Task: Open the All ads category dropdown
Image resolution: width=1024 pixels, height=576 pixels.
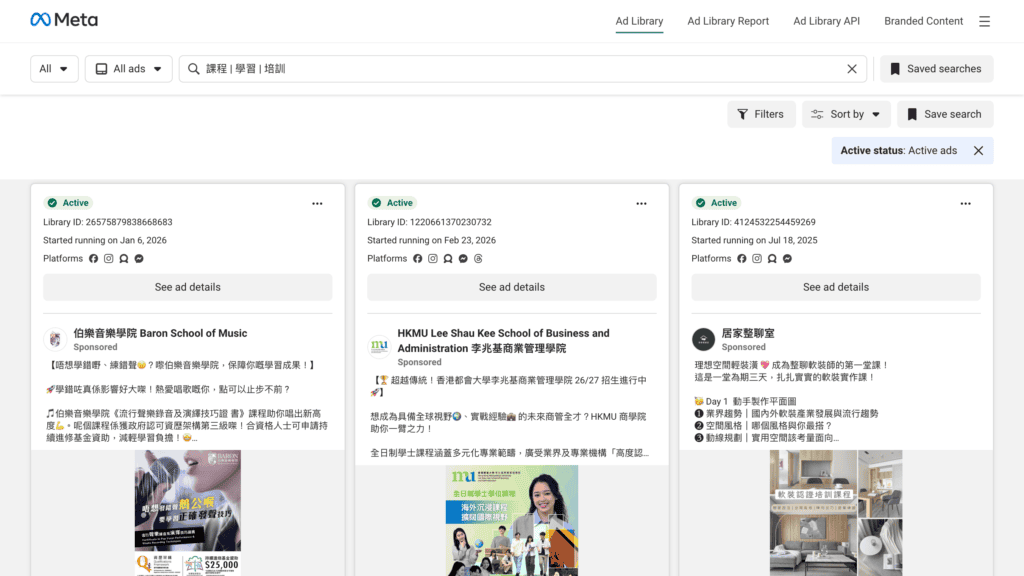Action: coord(128,68)
